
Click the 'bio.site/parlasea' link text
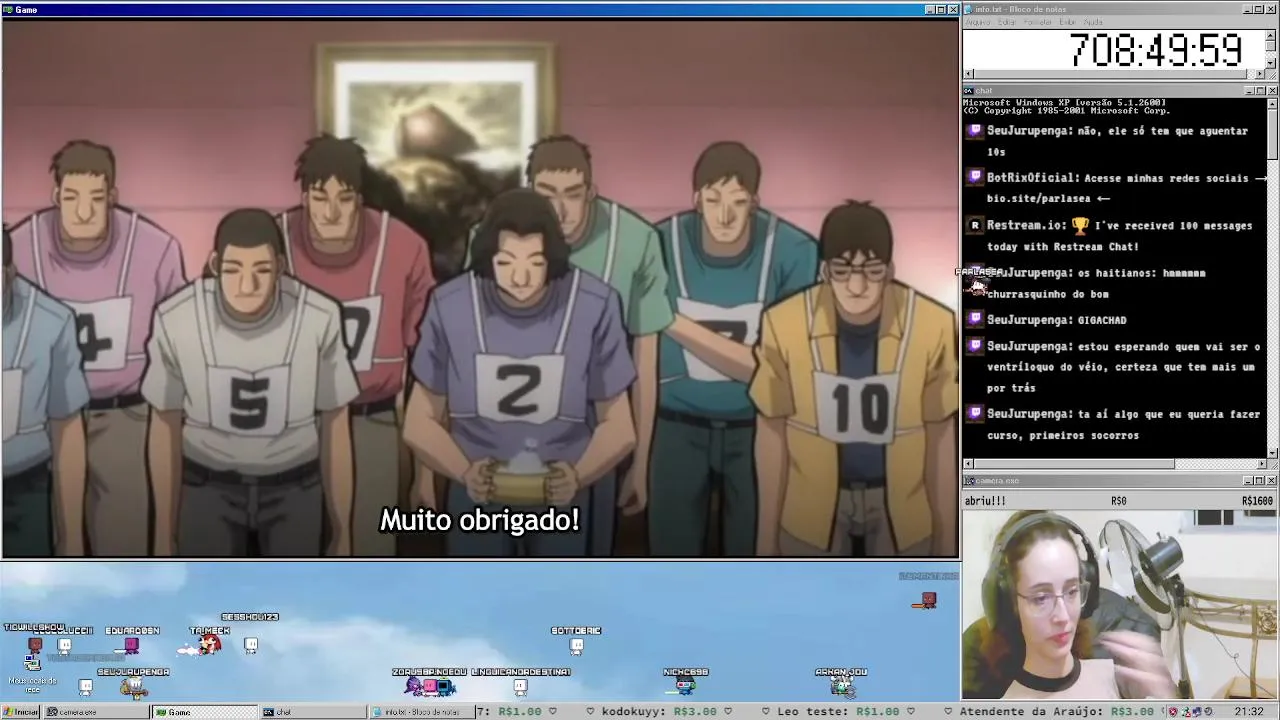(1041, 198)
